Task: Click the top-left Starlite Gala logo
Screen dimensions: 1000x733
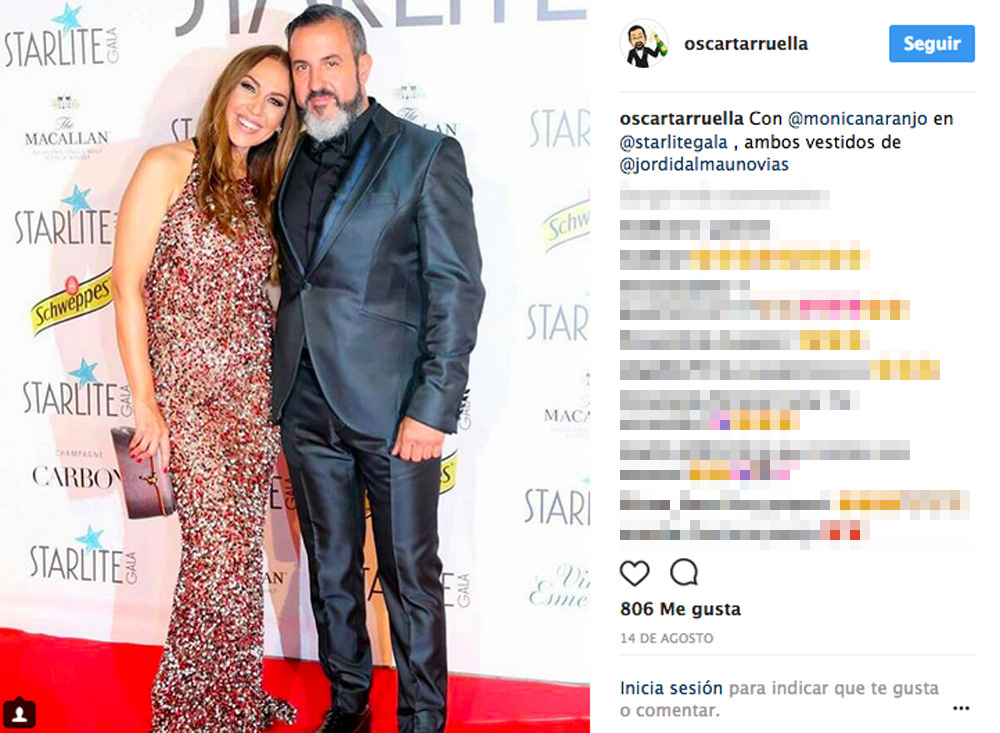Action: coord(62,38)
